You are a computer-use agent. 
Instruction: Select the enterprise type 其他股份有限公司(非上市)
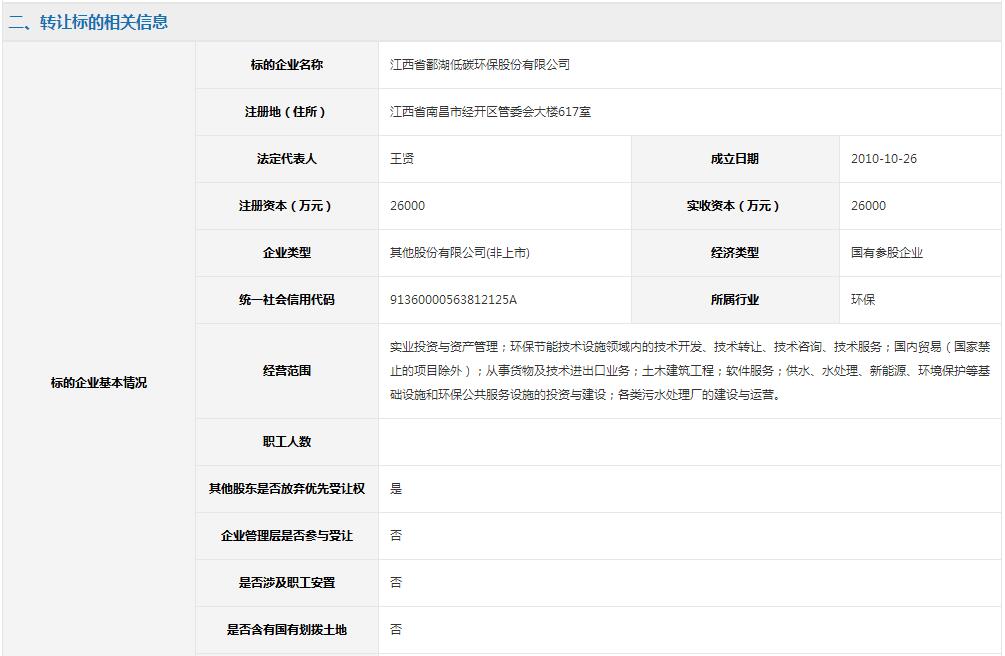[460, 253]
